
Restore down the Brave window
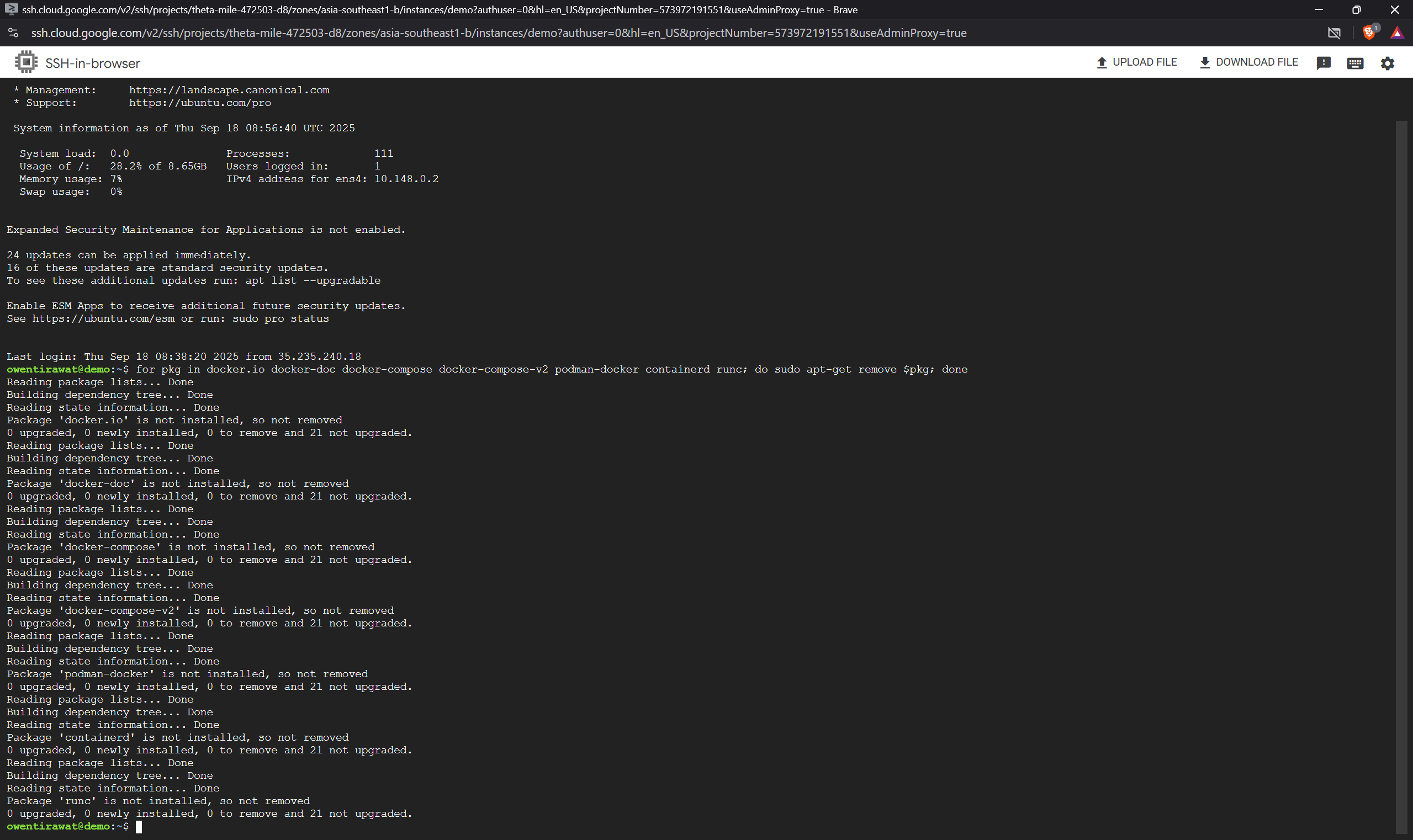click(x=1356, y=9)
